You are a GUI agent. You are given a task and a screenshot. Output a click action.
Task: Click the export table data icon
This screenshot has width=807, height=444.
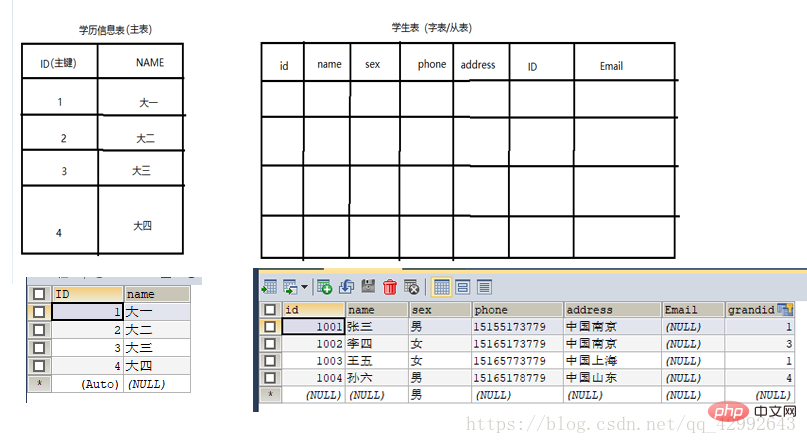(269, 287)
